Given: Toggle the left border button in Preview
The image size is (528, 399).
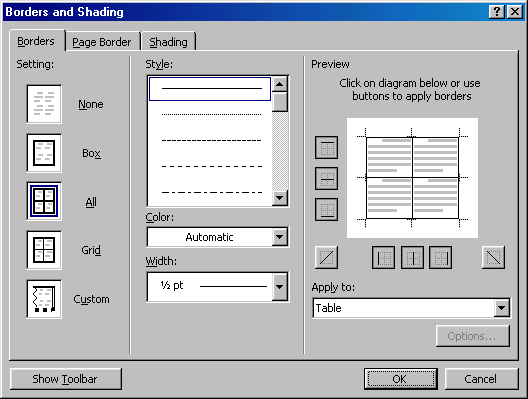Looking at the screenshot, I should tap(384, 258).
